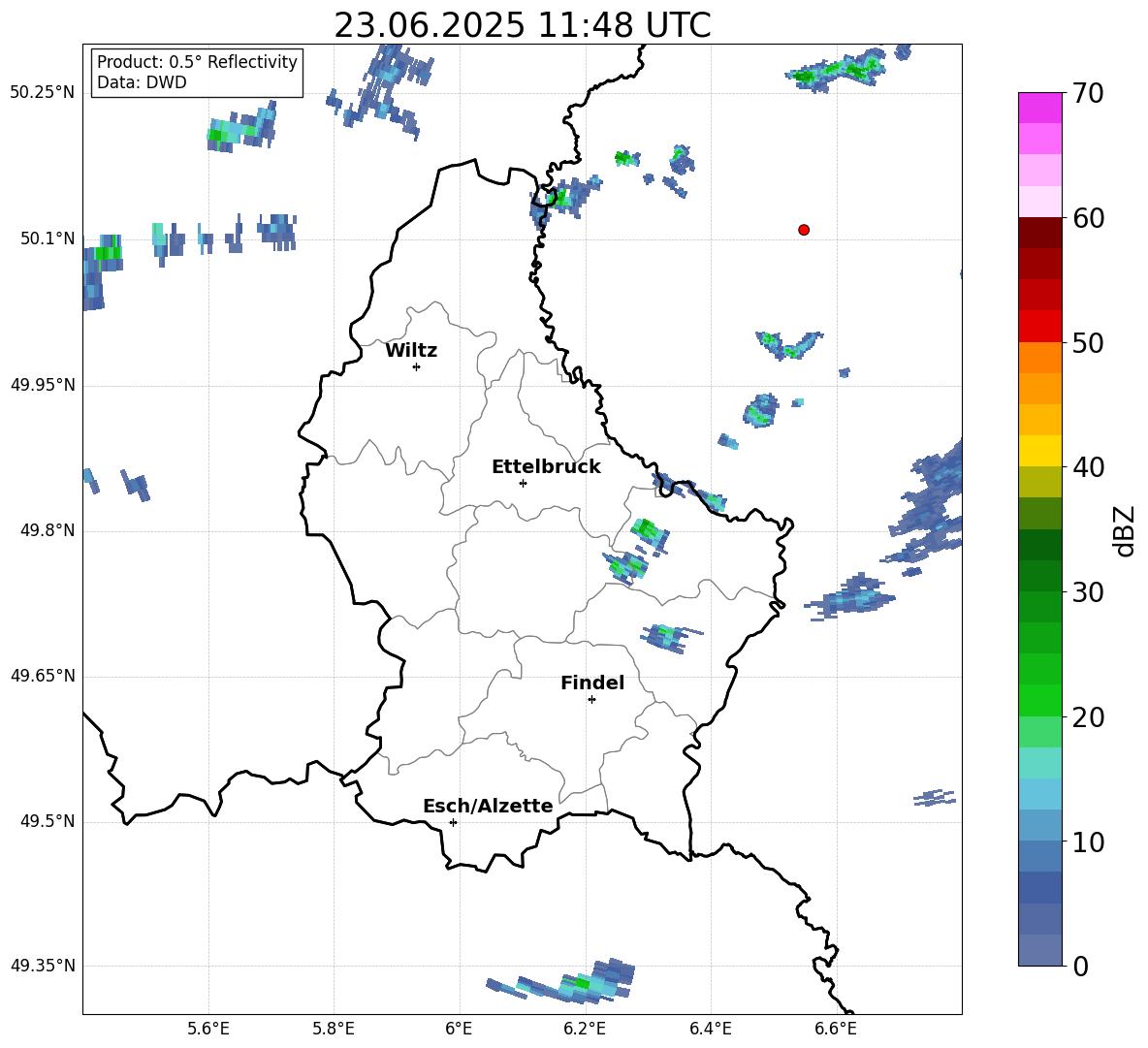Click the Ettelbruck city label
The width and height of the screenshot is (1148, 1048).
coord(546,467)
